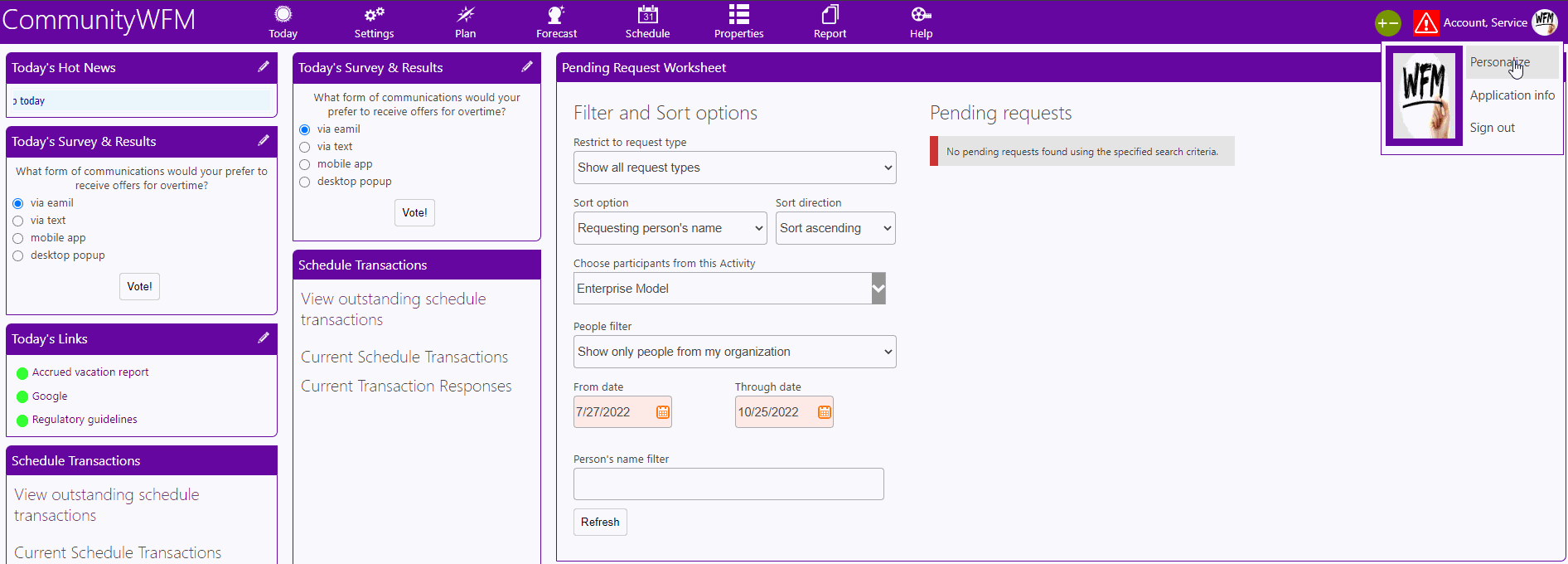
Task: Select 'desktop popup' in left survey panel
Action: coord(18,255)
